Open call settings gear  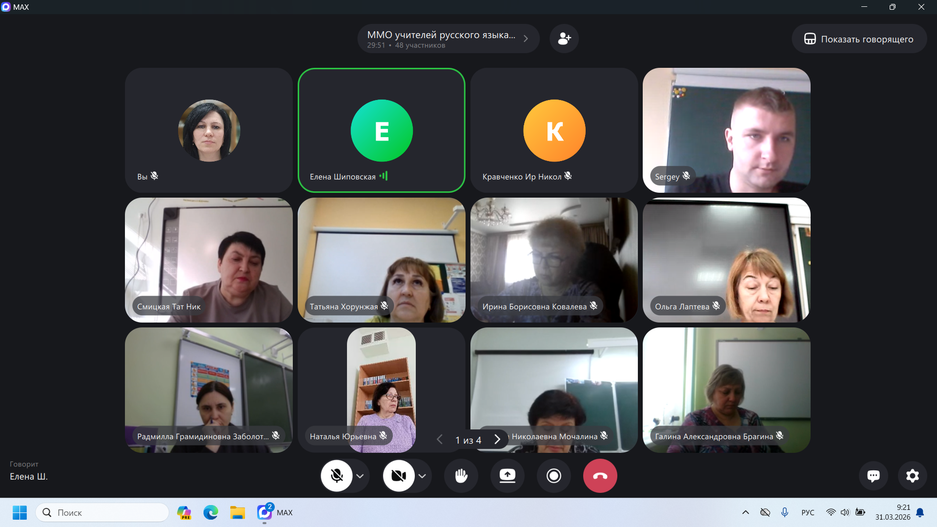coord(912,476)
